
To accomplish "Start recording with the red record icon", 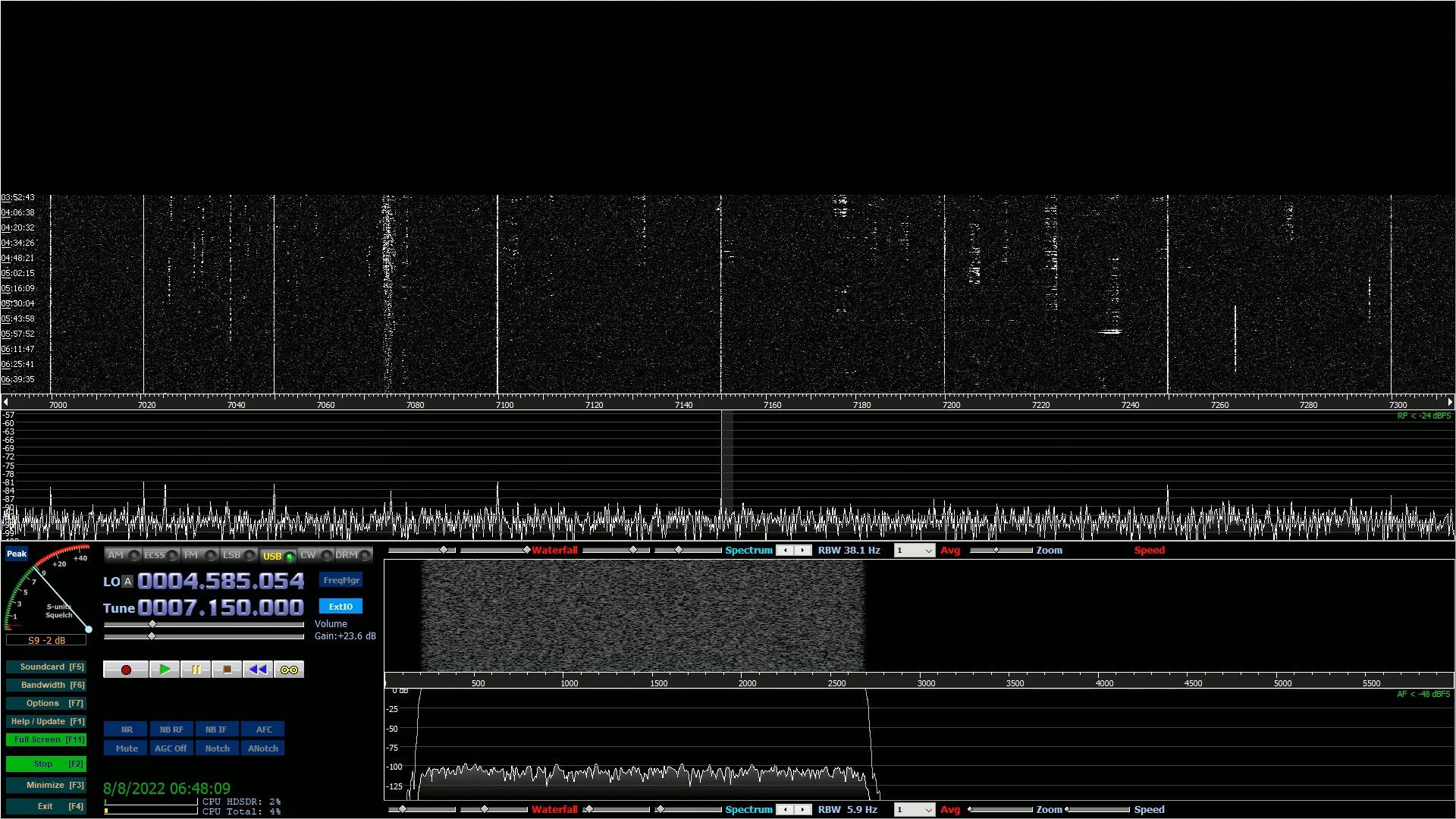I will coord(126,669).
